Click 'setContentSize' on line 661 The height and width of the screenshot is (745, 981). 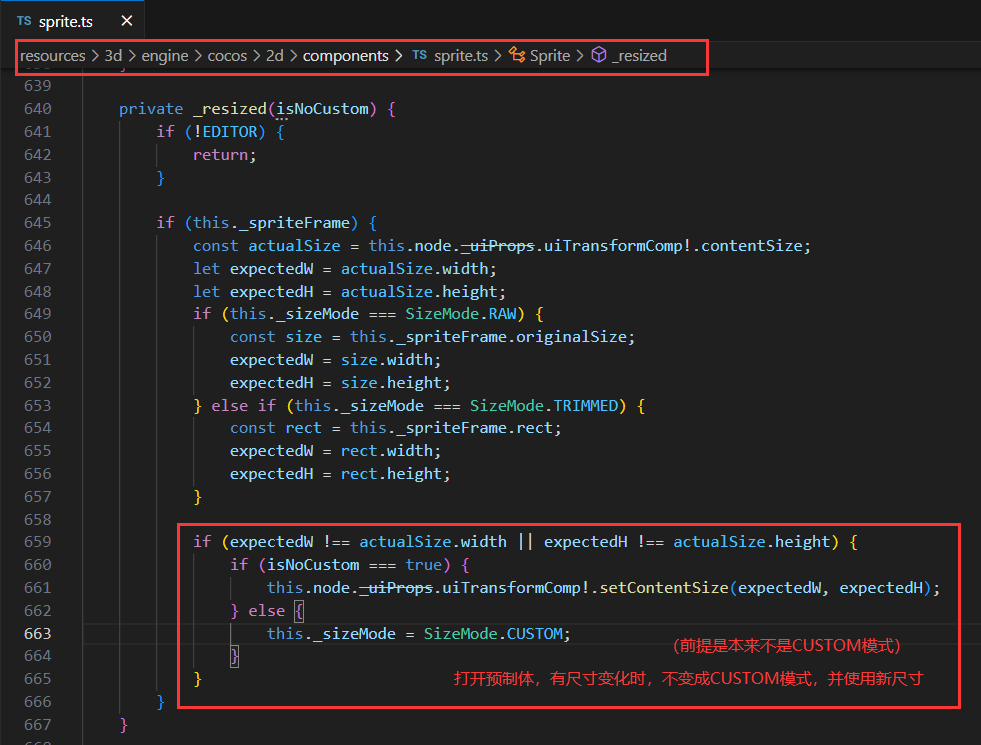click(664, 588)
